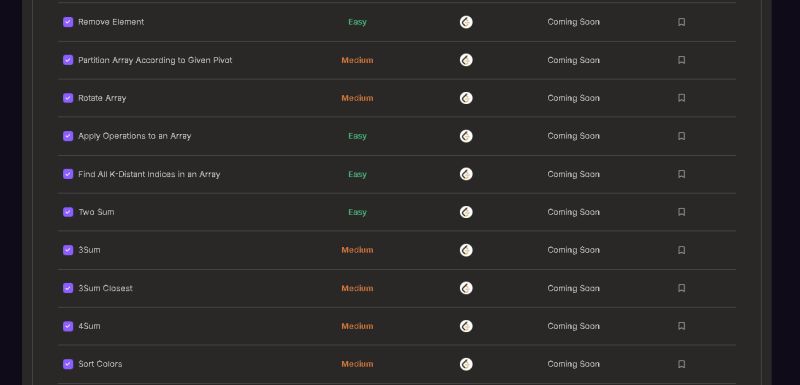Open the practice icon for 4Sum
Screen dimensions: 800x385
point(466,326)
